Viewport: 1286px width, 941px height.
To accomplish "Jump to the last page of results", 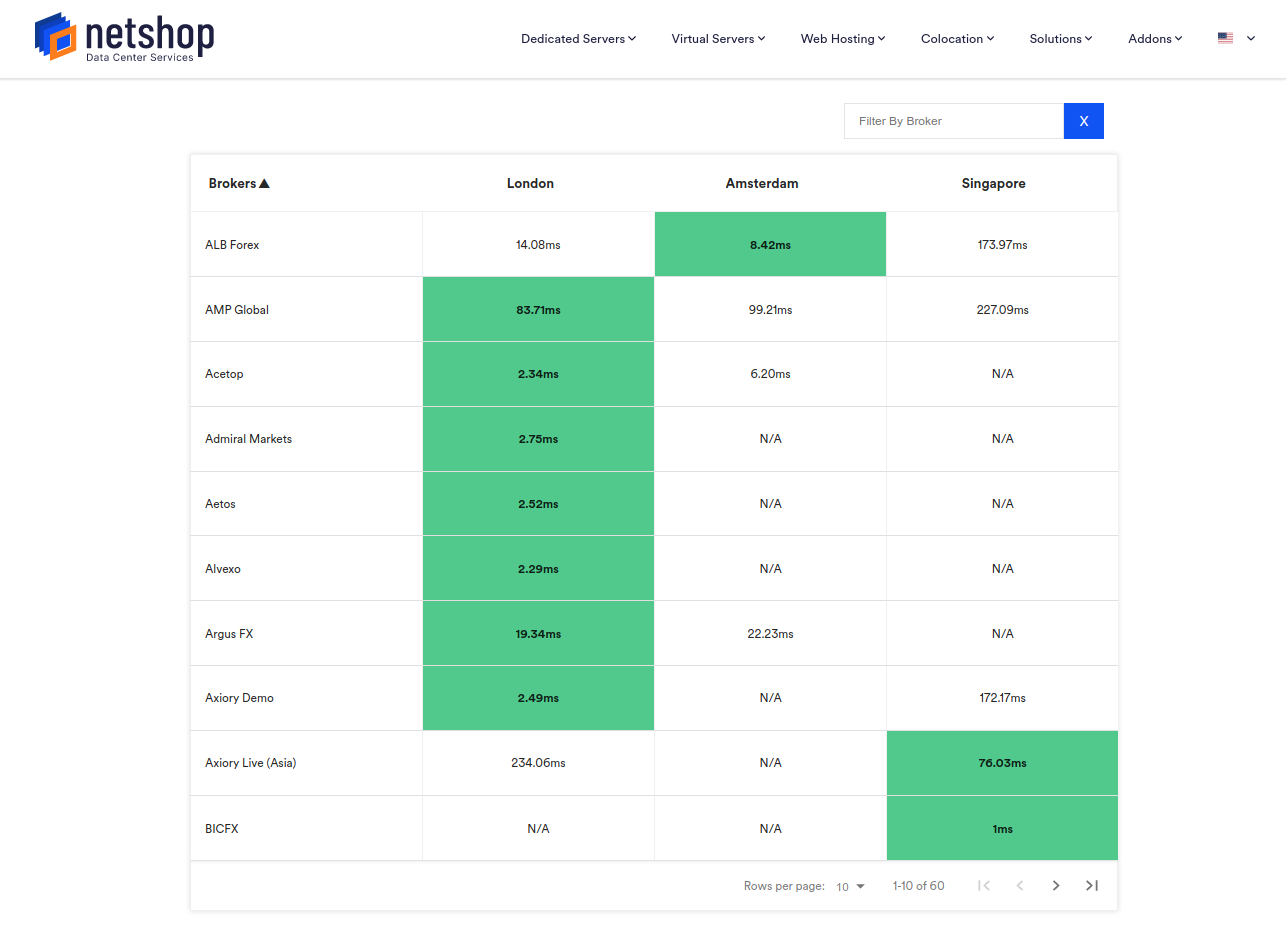I will click(x=1092, y=886).
